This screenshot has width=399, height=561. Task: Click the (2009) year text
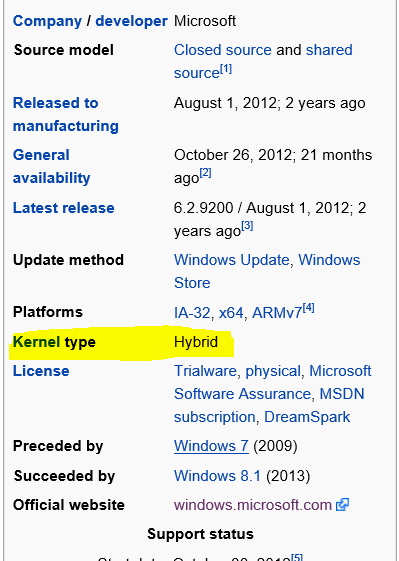pyautogui.click(x=275, y=447)
